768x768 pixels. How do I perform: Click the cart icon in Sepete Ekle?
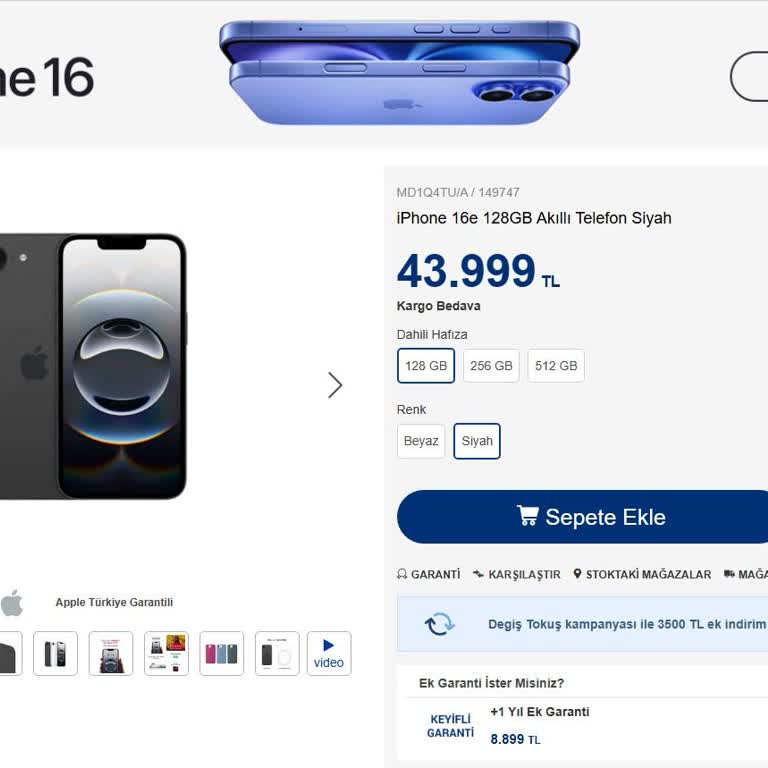(x=527, y=516)
